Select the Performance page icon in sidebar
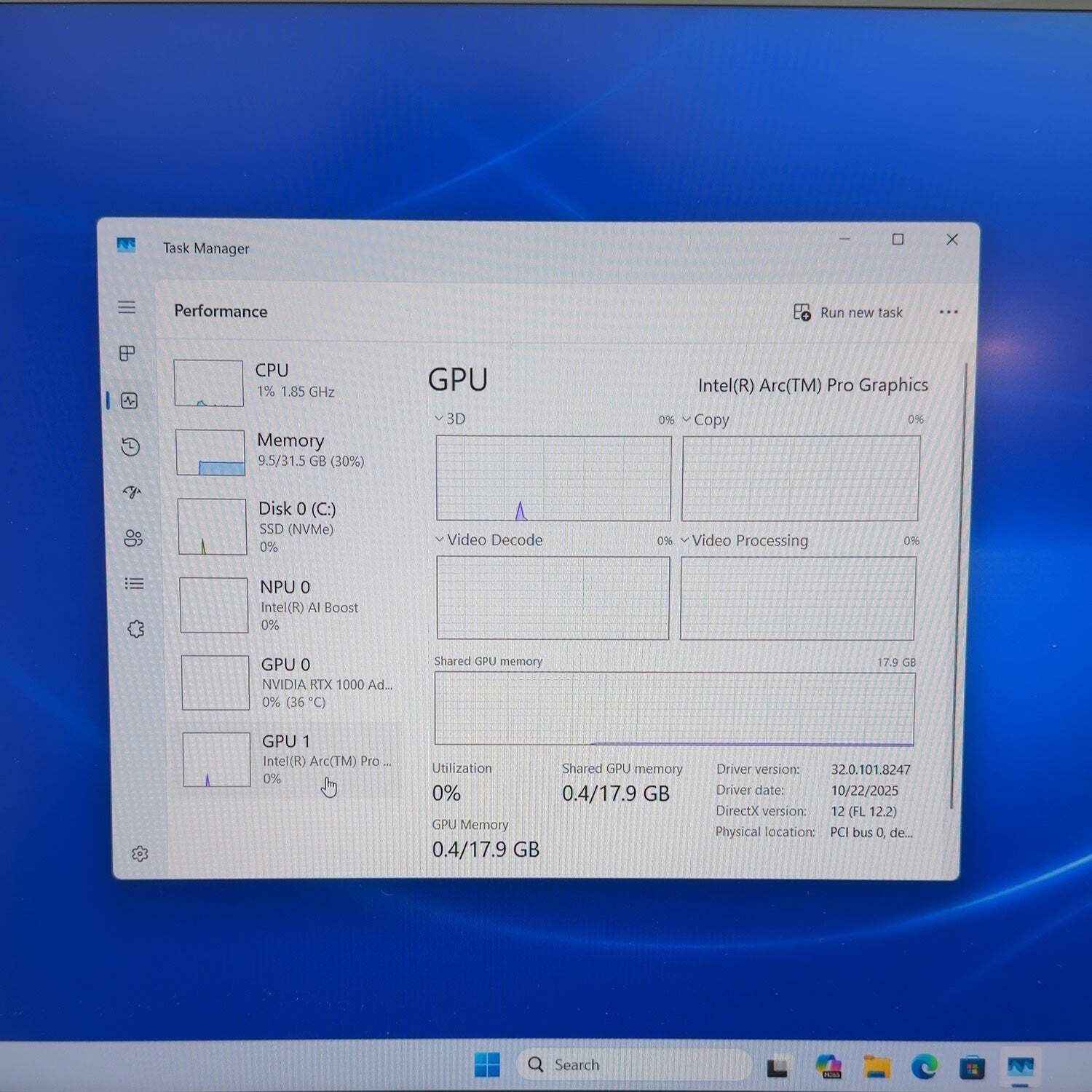 130,400
